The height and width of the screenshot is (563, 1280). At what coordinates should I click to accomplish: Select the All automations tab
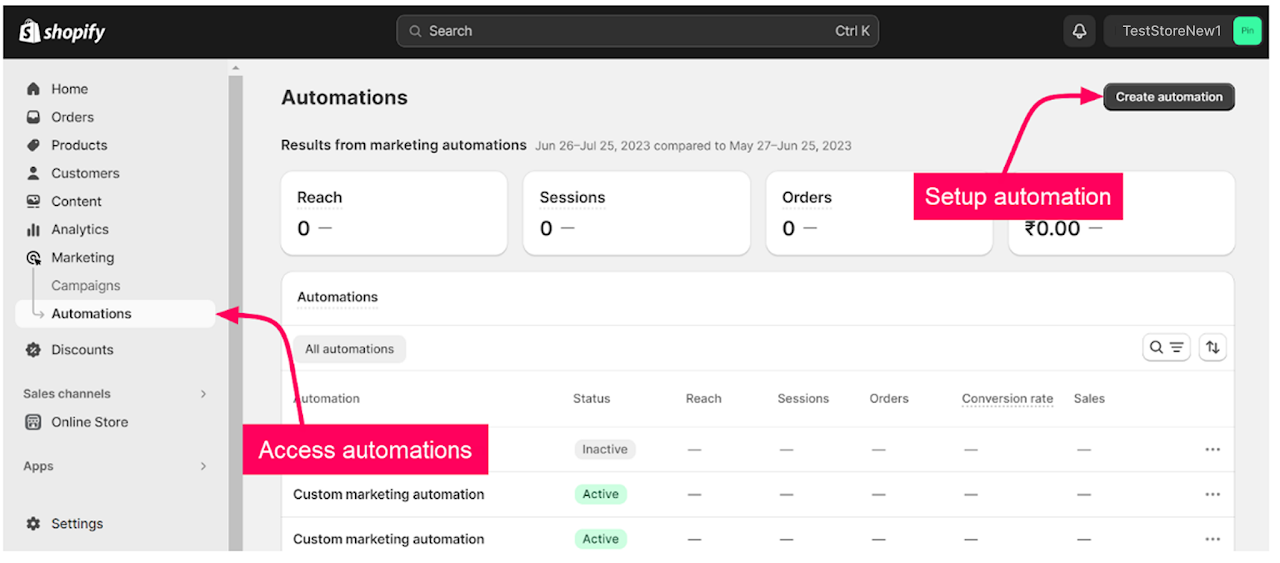click(349, 349)
